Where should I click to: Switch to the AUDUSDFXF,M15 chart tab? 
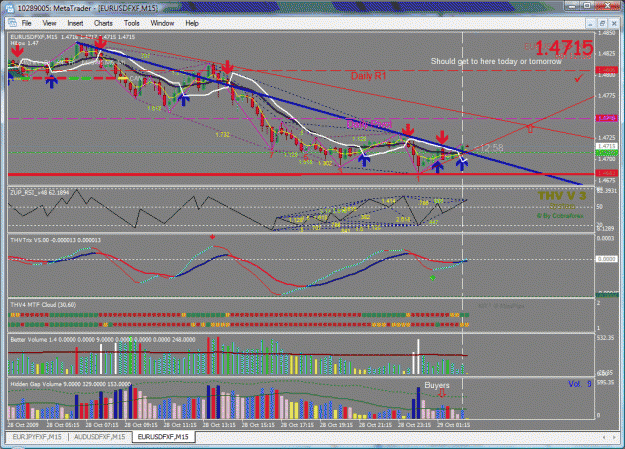pos(100,437)
